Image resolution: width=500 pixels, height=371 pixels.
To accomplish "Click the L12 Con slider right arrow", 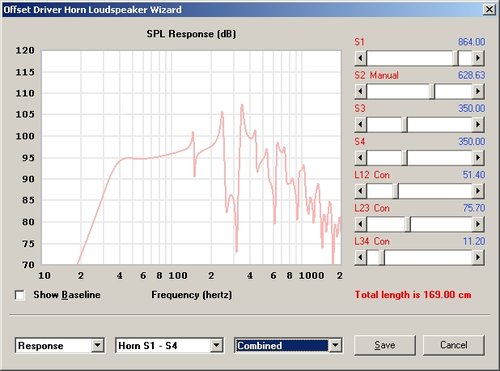I will 478,191.
